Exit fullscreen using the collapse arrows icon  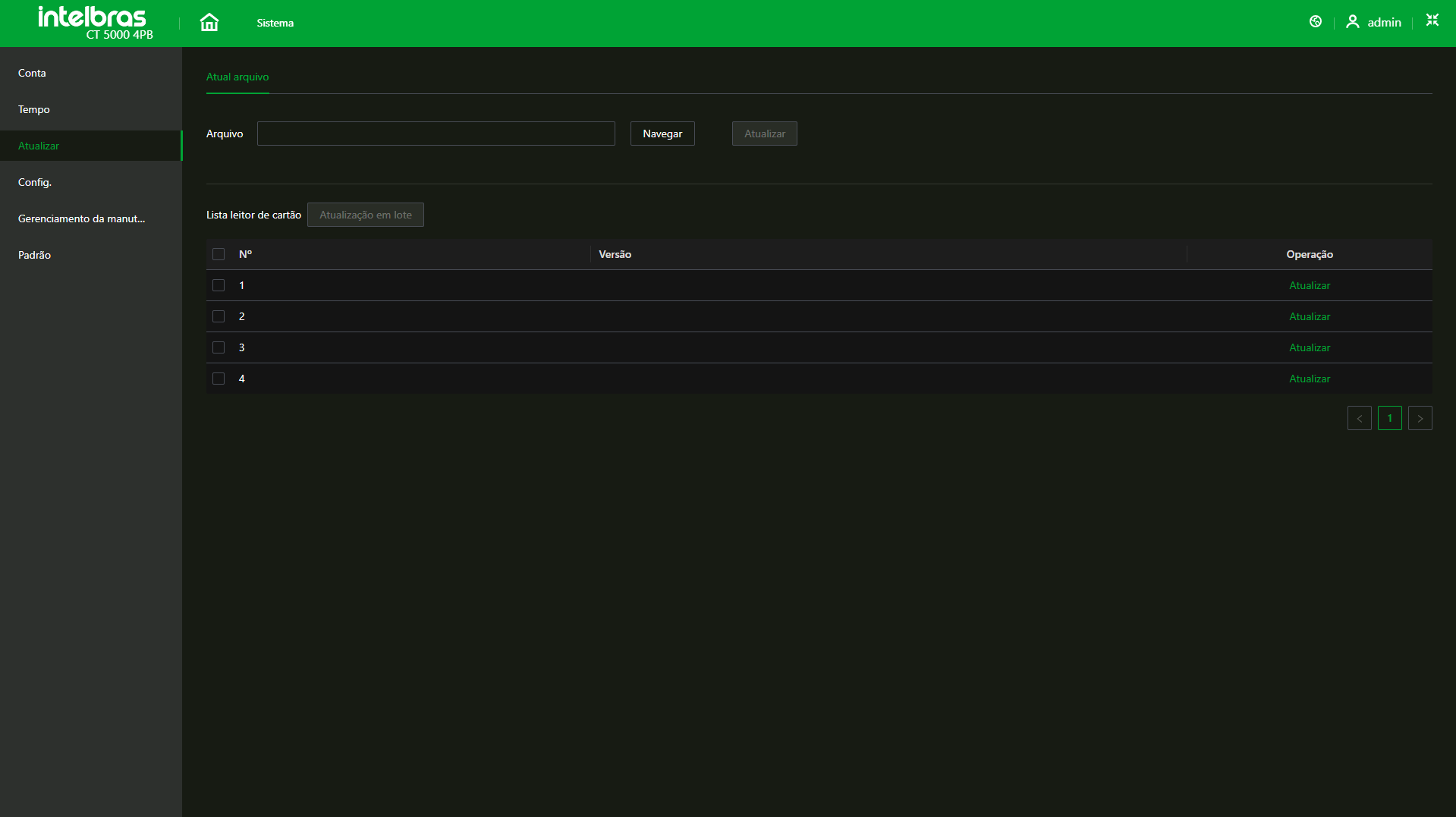[1432, 20]
